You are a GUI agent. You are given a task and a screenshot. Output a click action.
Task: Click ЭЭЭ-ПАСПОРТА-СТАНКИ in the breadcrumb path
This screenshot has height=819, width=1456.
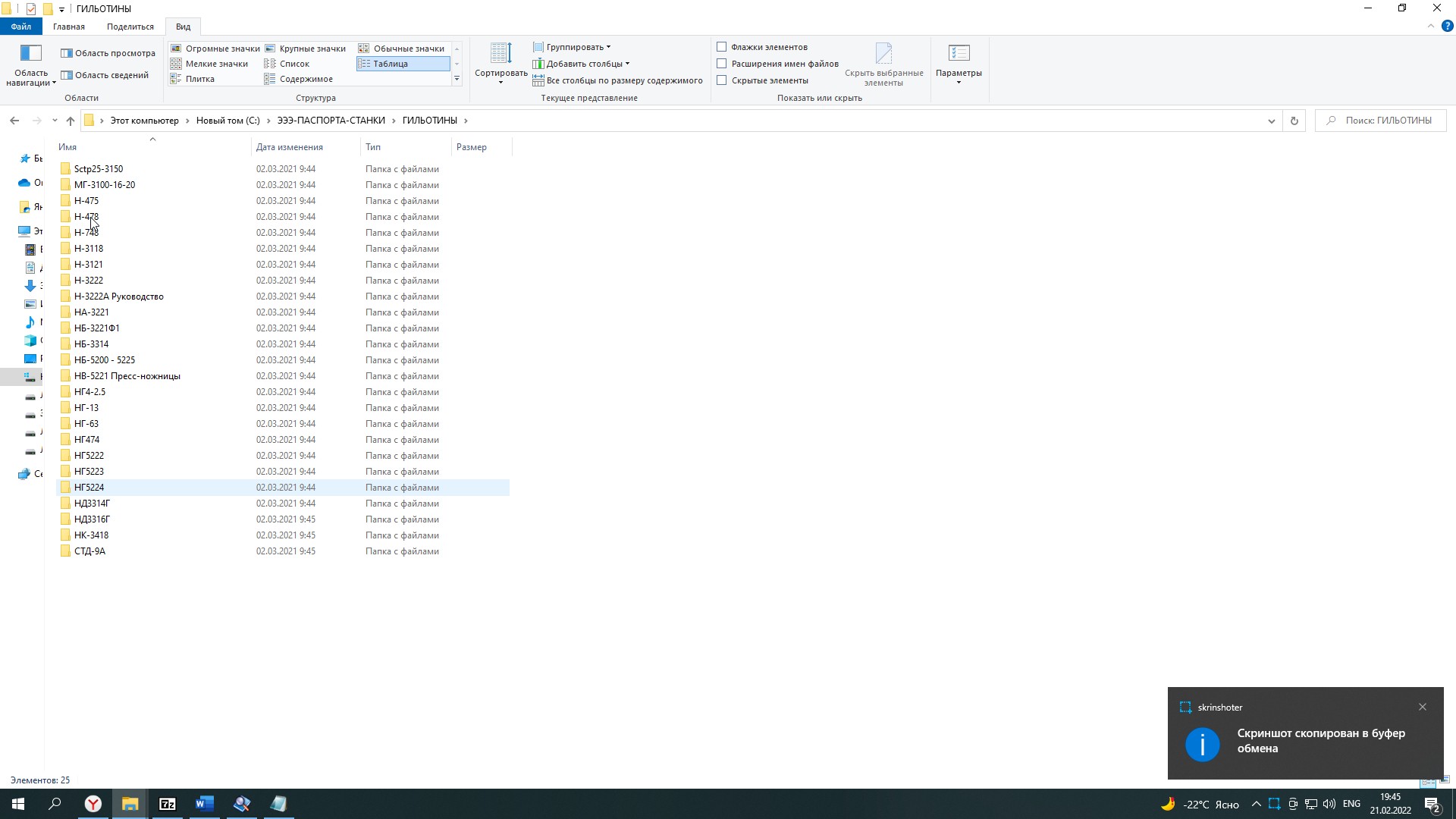coord(331,121)
